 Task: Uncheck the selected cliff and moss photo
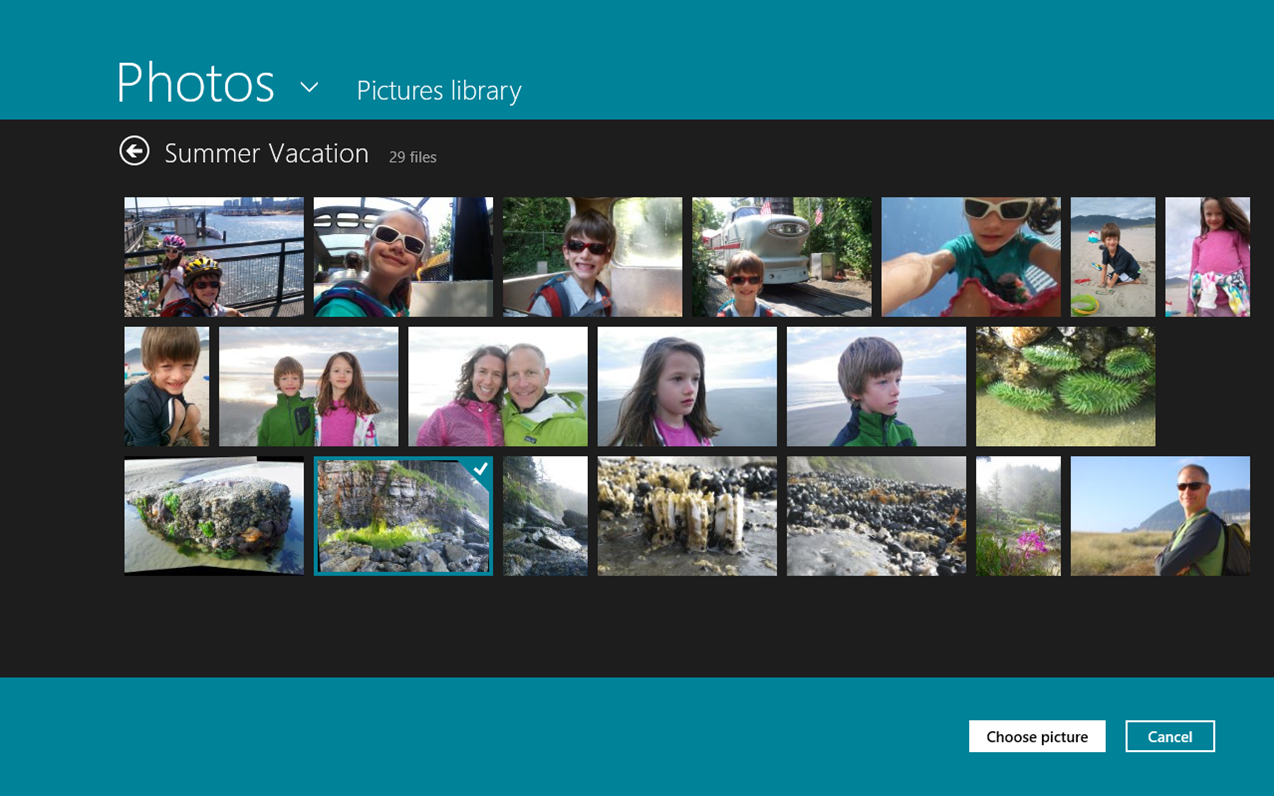[x=403, y=516]
